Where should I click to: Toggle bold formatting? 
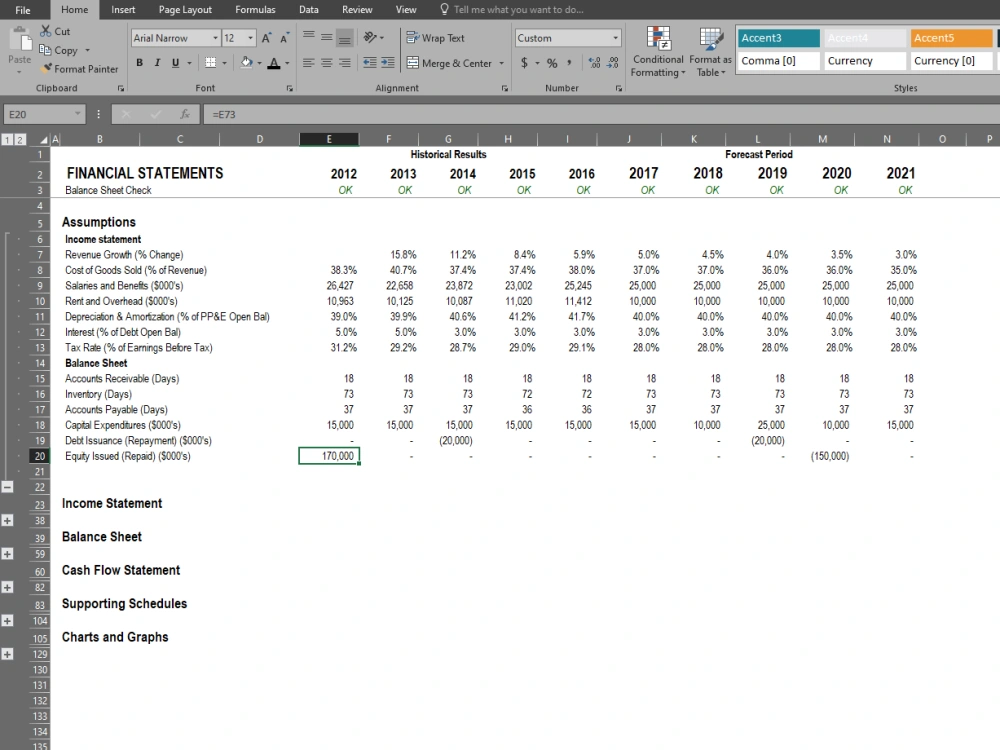point(140,62)
